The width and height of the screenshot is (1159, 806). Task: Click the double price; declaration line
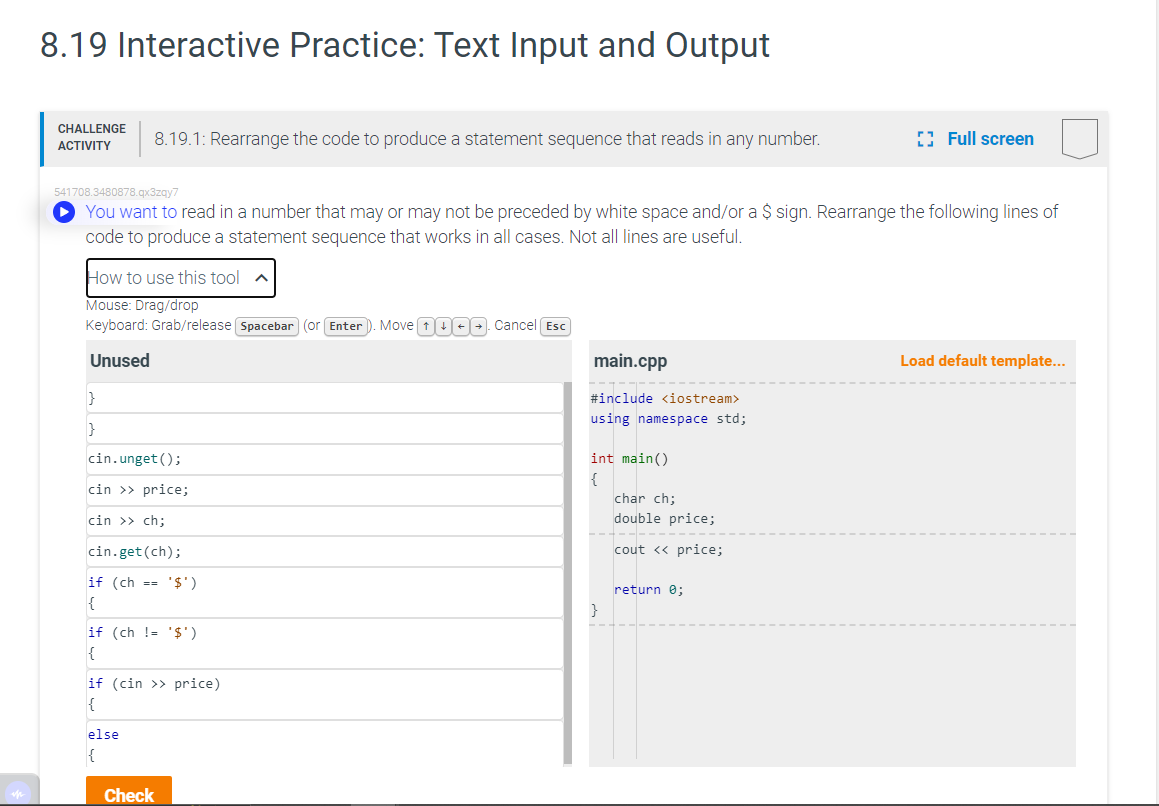[x=664, y=519]
